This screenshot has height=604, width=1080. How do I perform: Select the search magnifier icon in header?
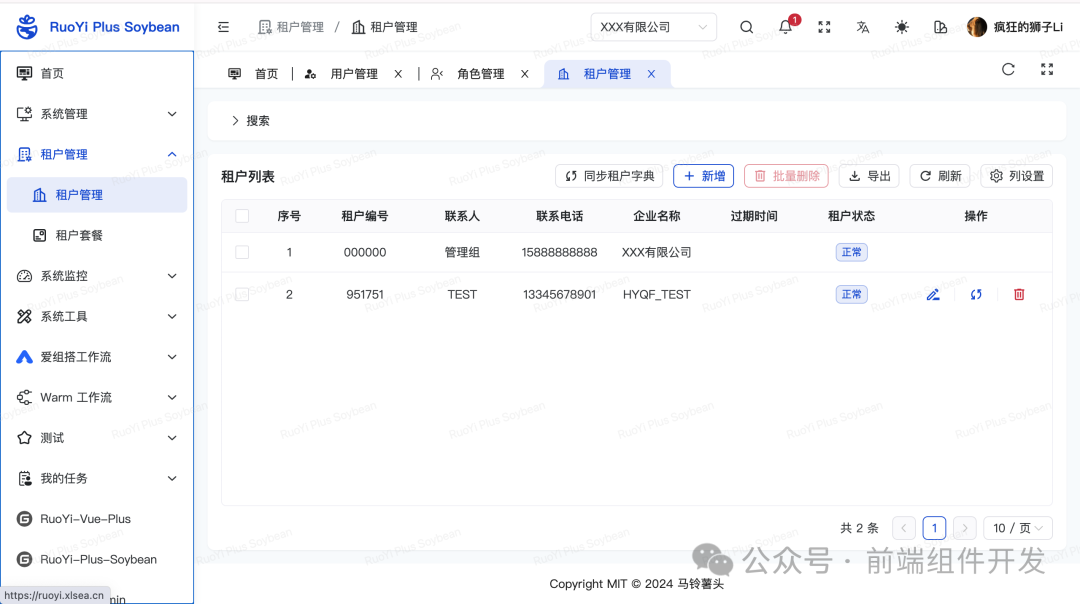click(x=746, y=27)
